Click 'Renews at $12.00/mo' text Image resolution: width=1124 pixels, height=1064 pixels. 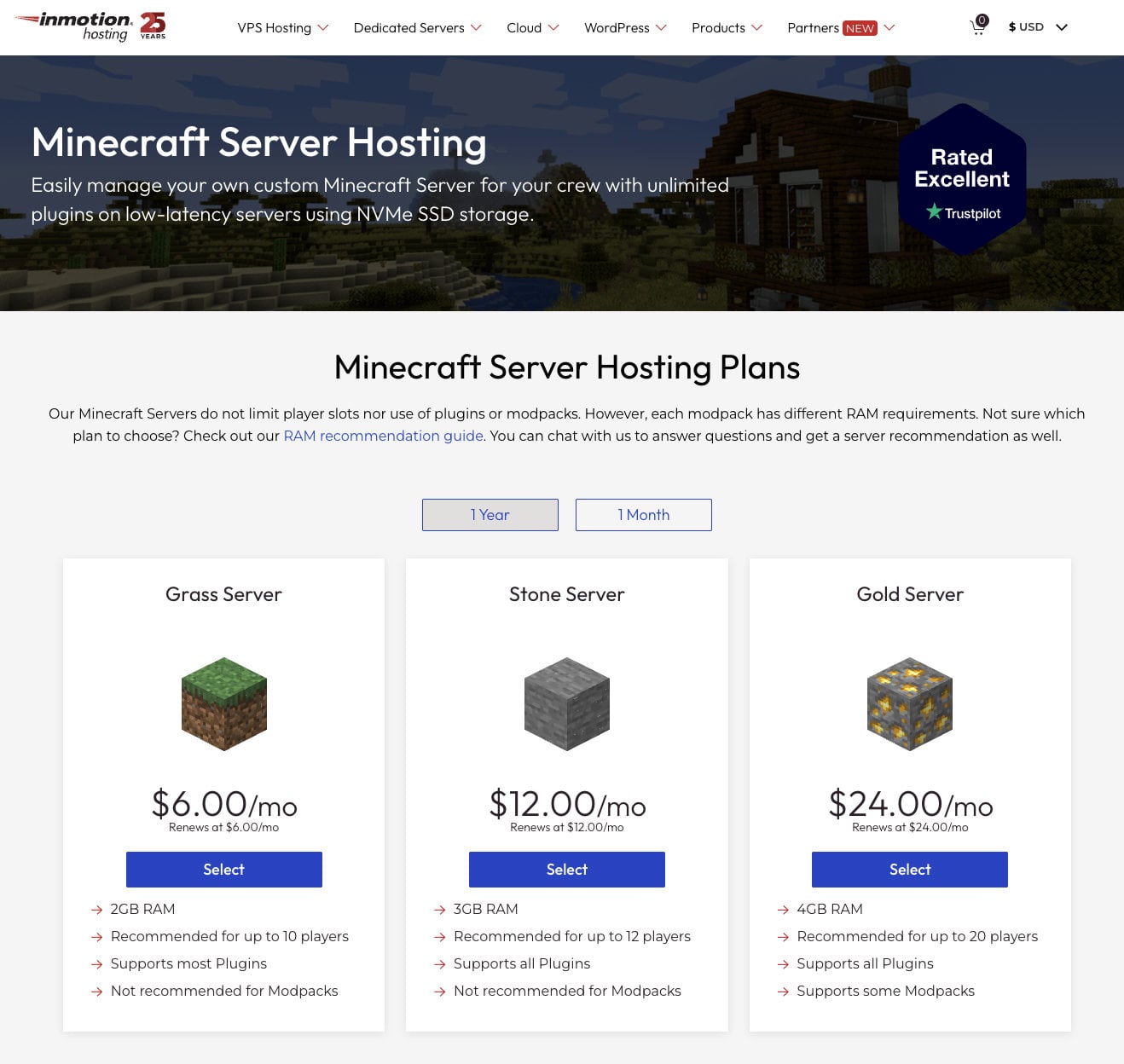(x=567, y=827)
